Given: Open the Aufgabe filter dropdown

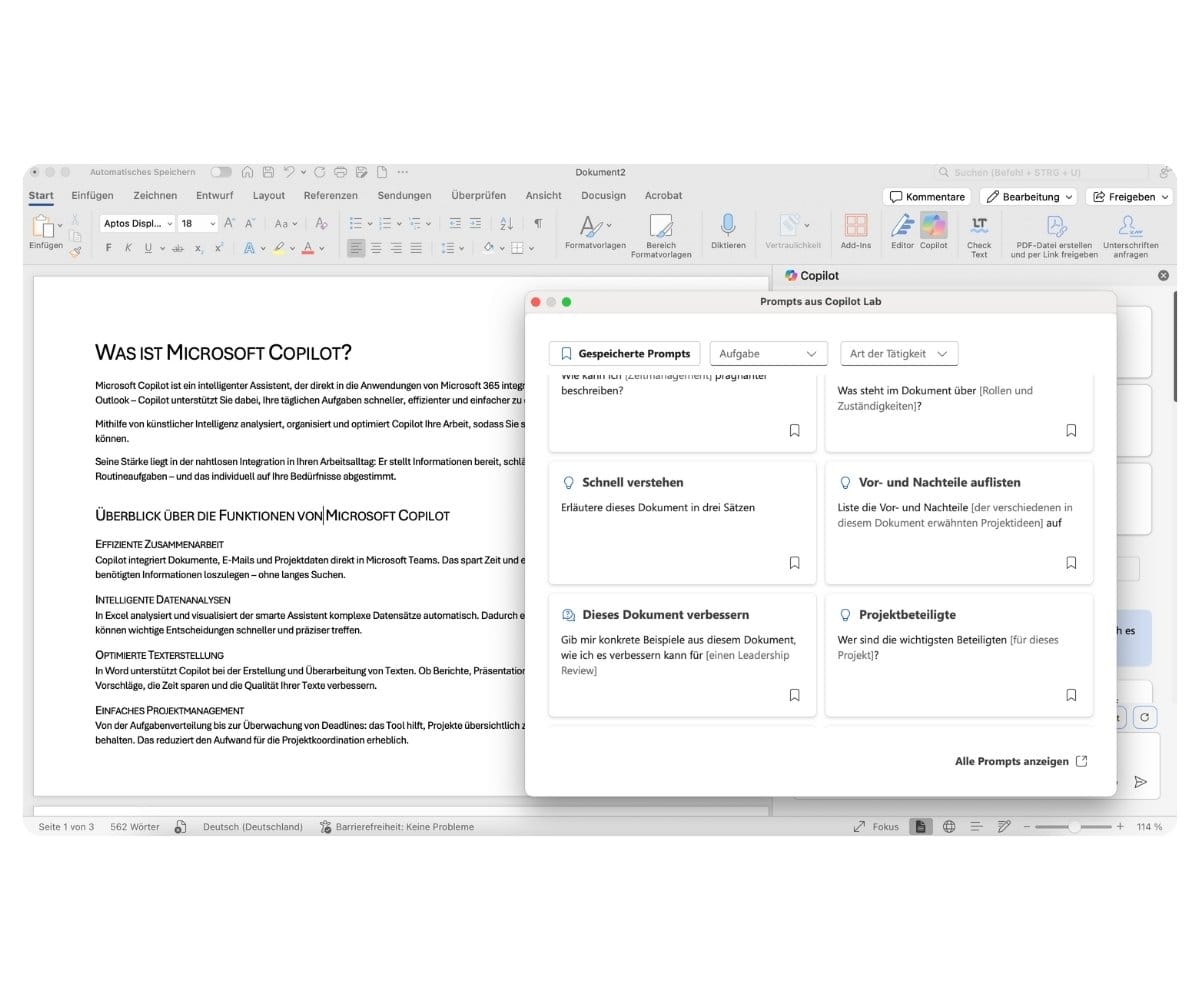Looking at the screenshot, I should click(769, 354).
